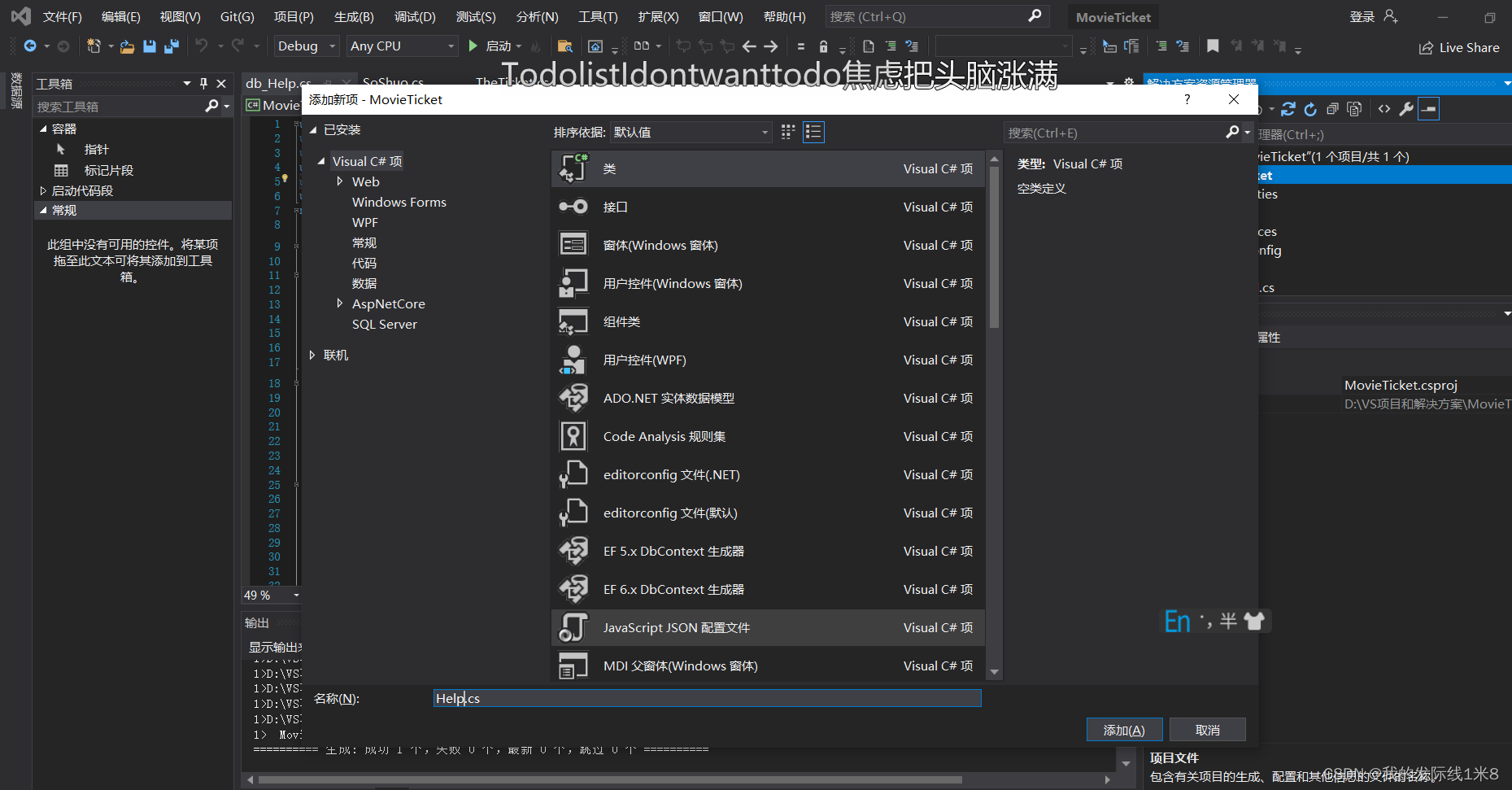The width and height of the screenshot is (1512, 790).
Task: Click the template list vertical scrollbar thumb
Action: 994,248
